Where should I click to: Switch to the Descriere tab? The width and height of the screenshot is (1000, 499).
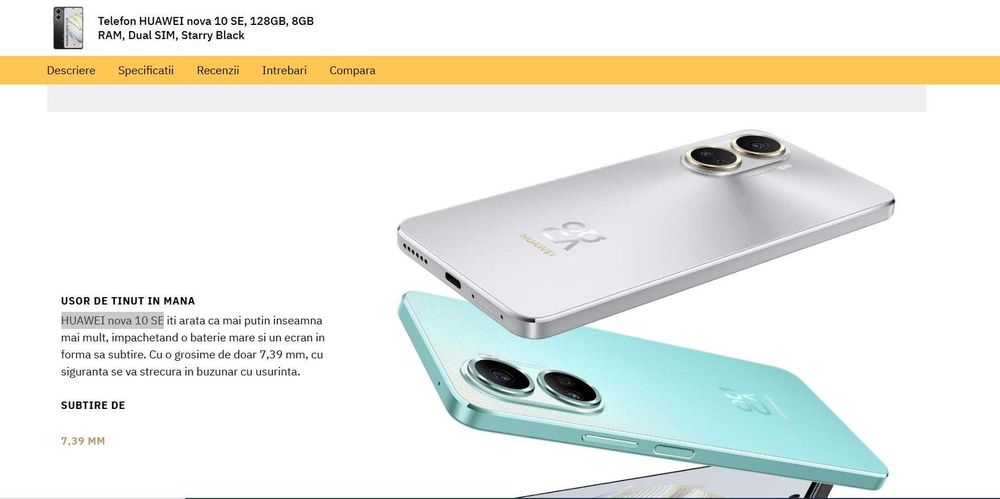tap(71, 70)
